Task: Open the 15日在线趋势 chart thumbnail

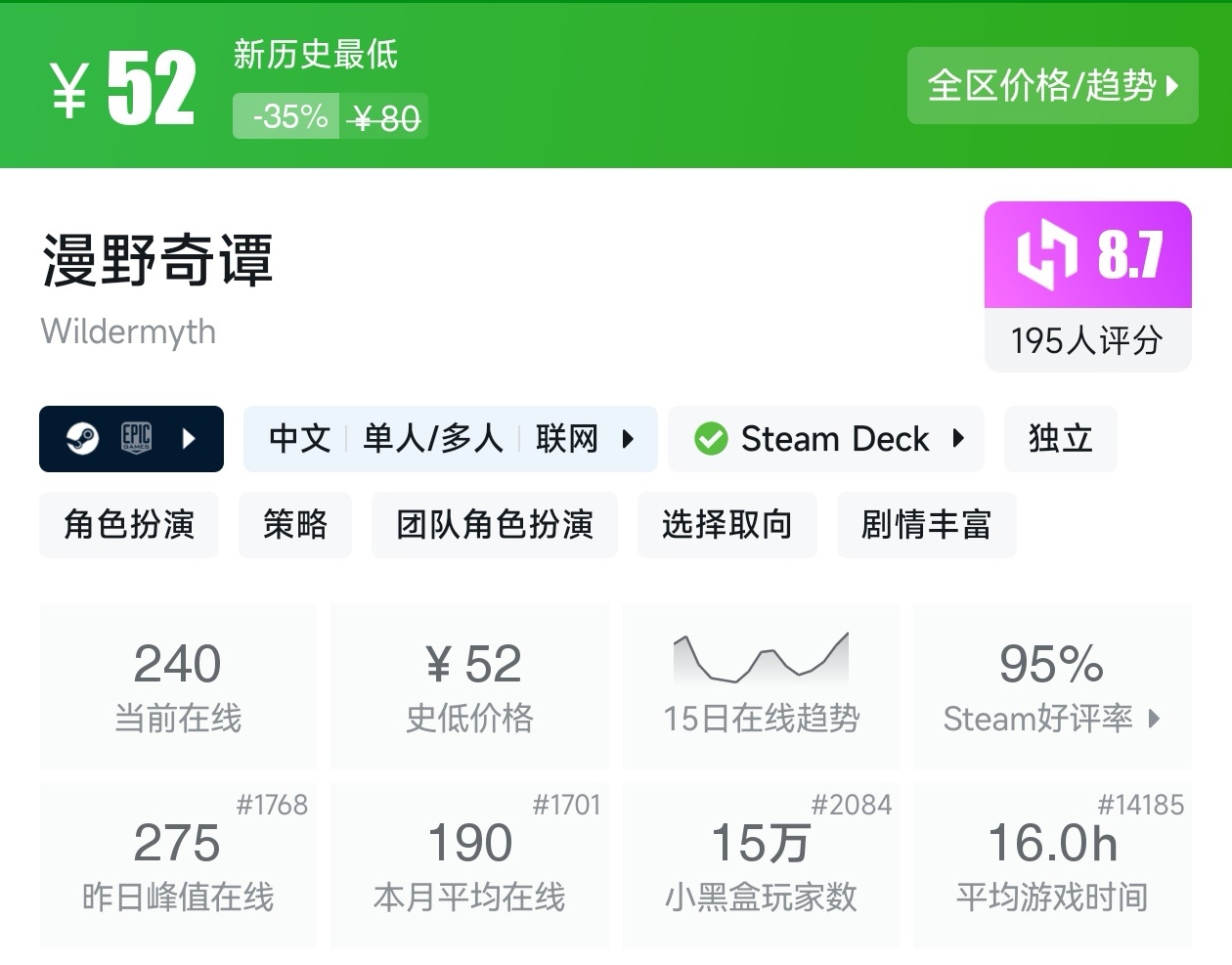Action: pos(761,658)
